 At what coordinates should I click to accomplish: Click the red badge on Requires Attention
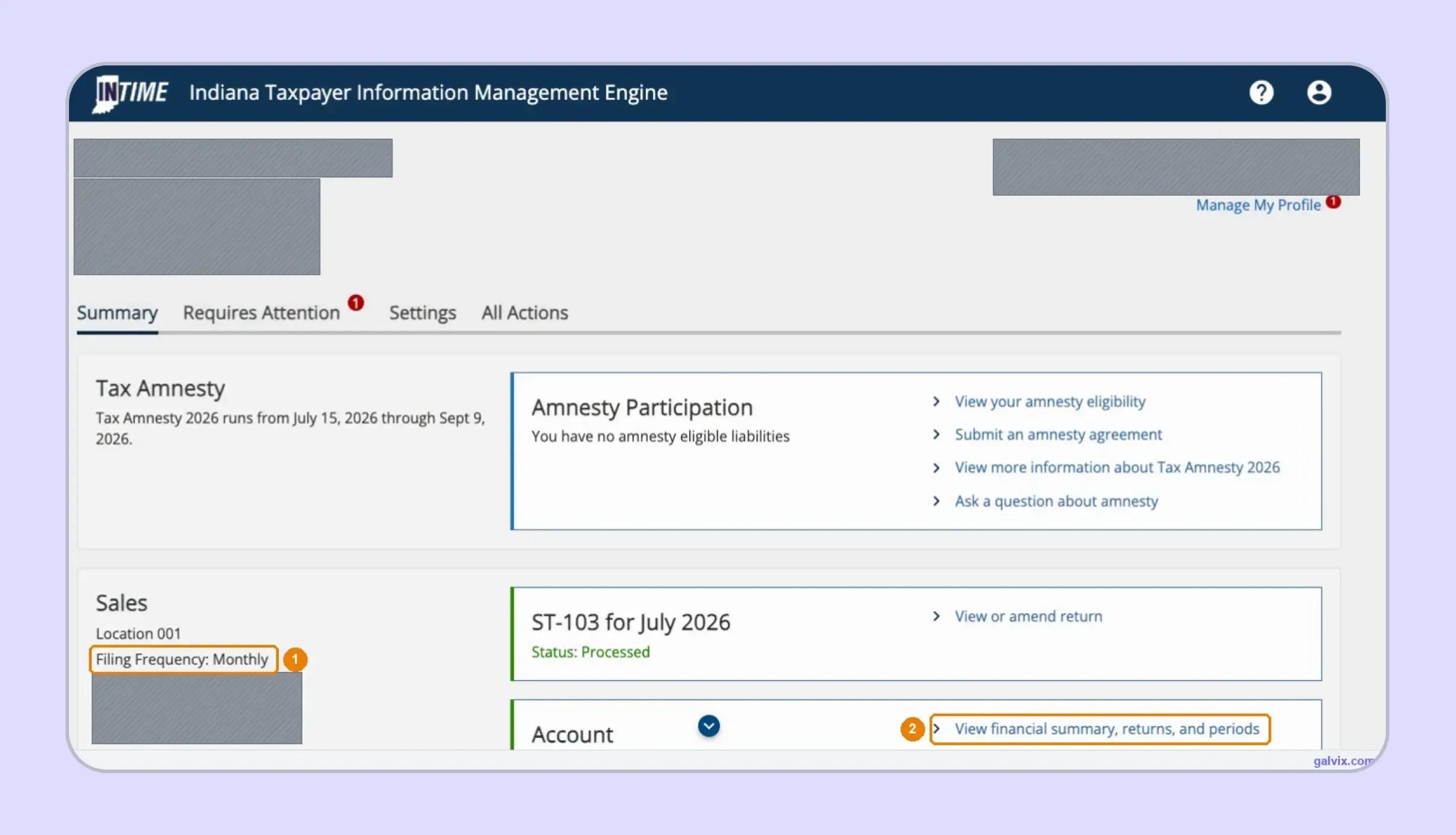[356, 303]
